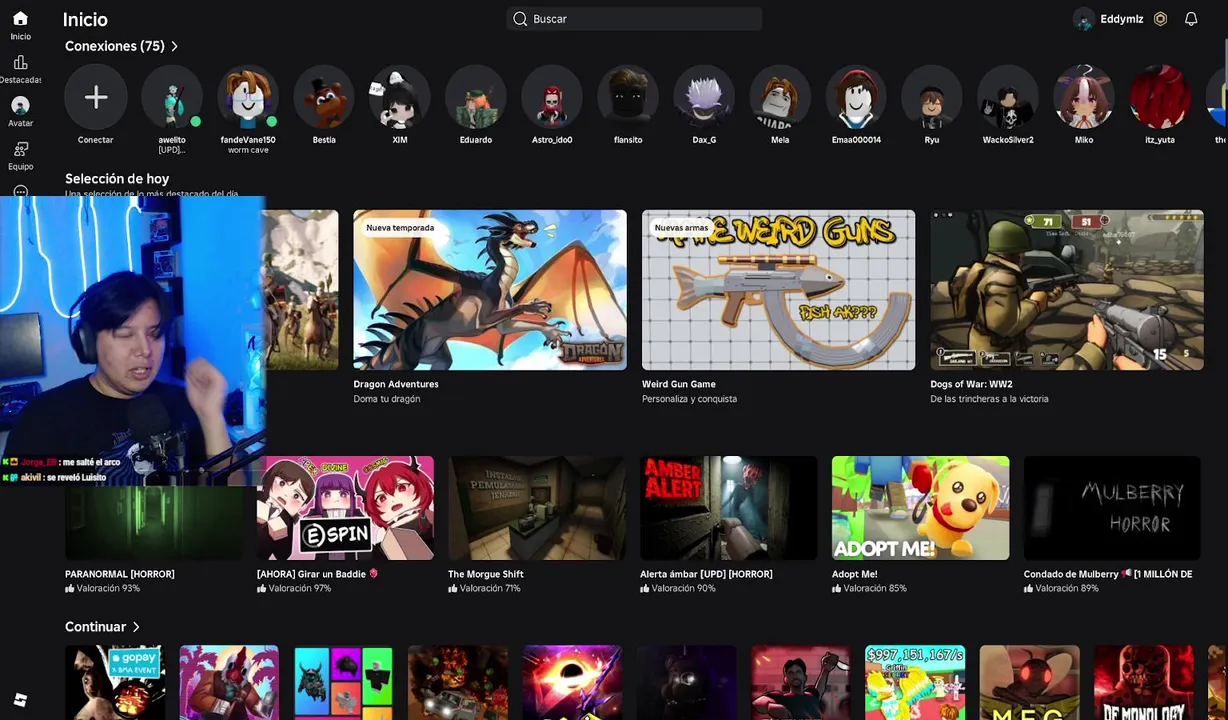Click the Dragon Adventures title link
This screenshot has width=1228, height=720.
pos(396,384)
